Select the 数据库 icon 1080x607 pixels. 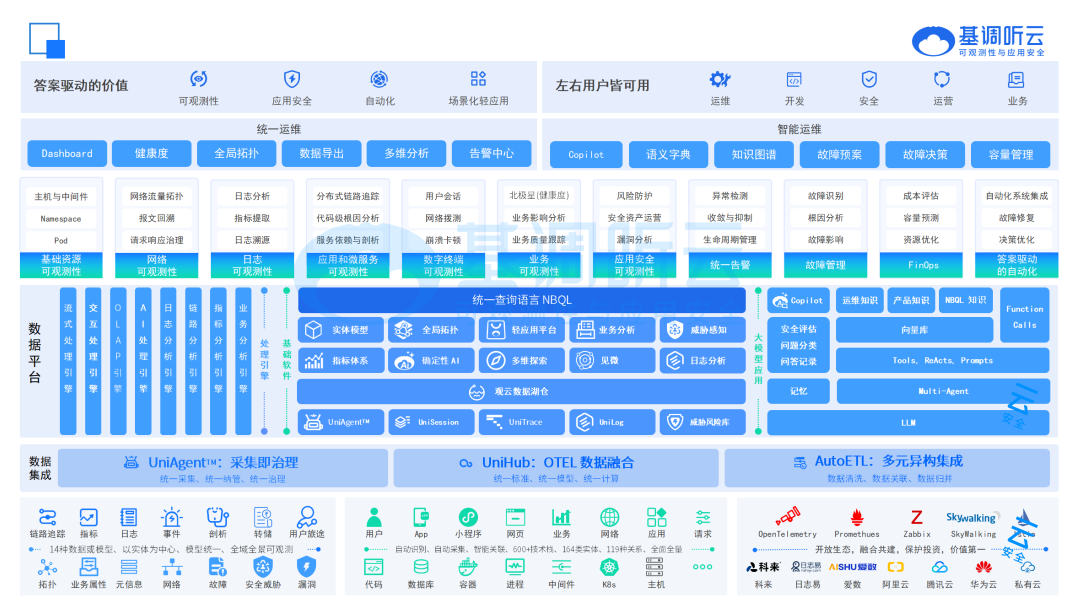(421, 567)
